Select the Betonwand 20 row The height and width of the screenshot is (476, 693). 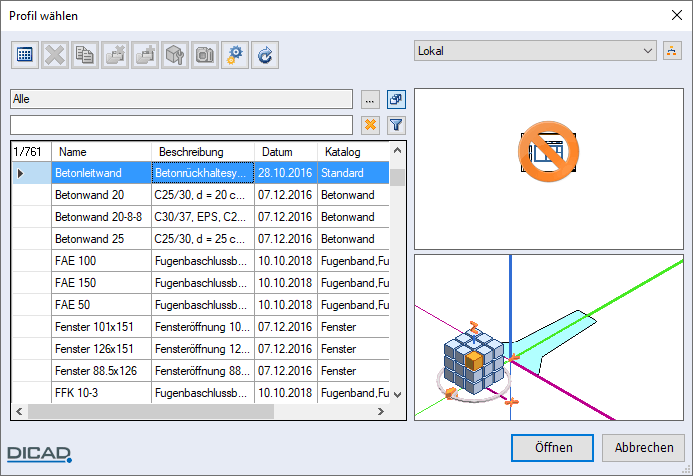click(201, 195)
